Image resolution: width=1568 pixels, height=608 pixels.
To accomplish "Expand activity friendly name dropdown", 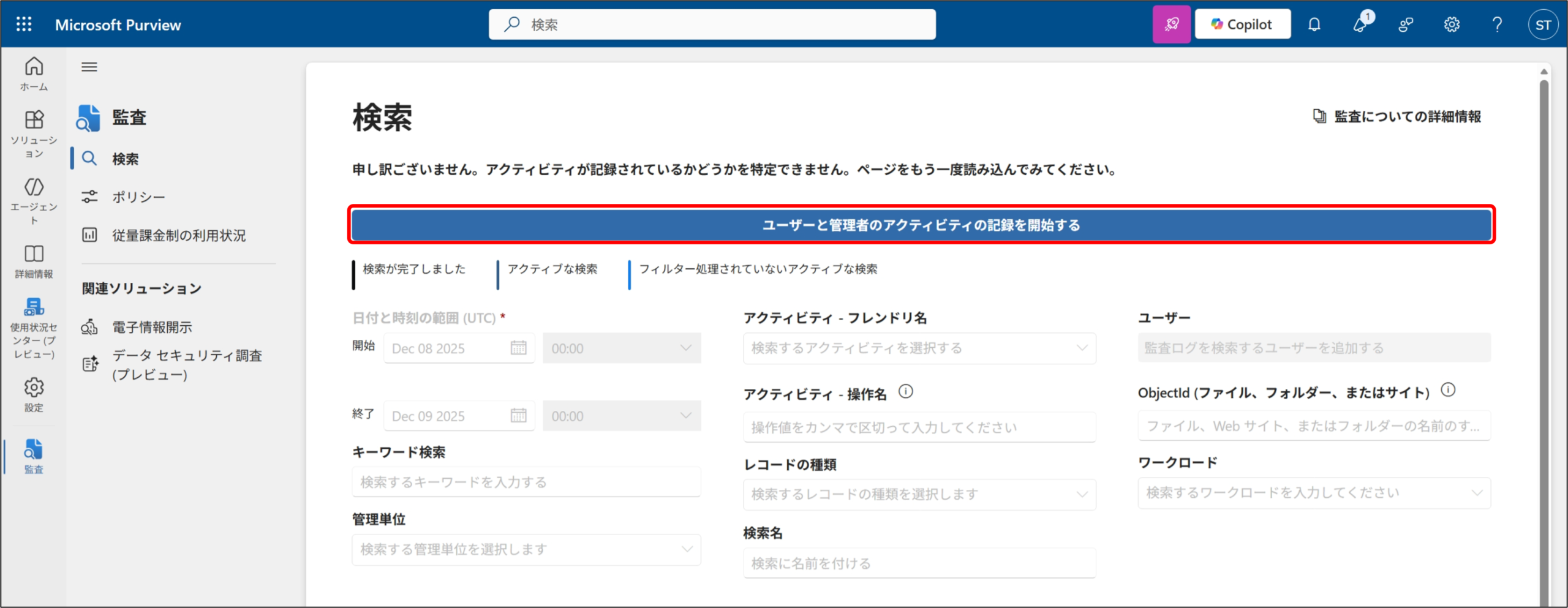I will pos(919,348).
